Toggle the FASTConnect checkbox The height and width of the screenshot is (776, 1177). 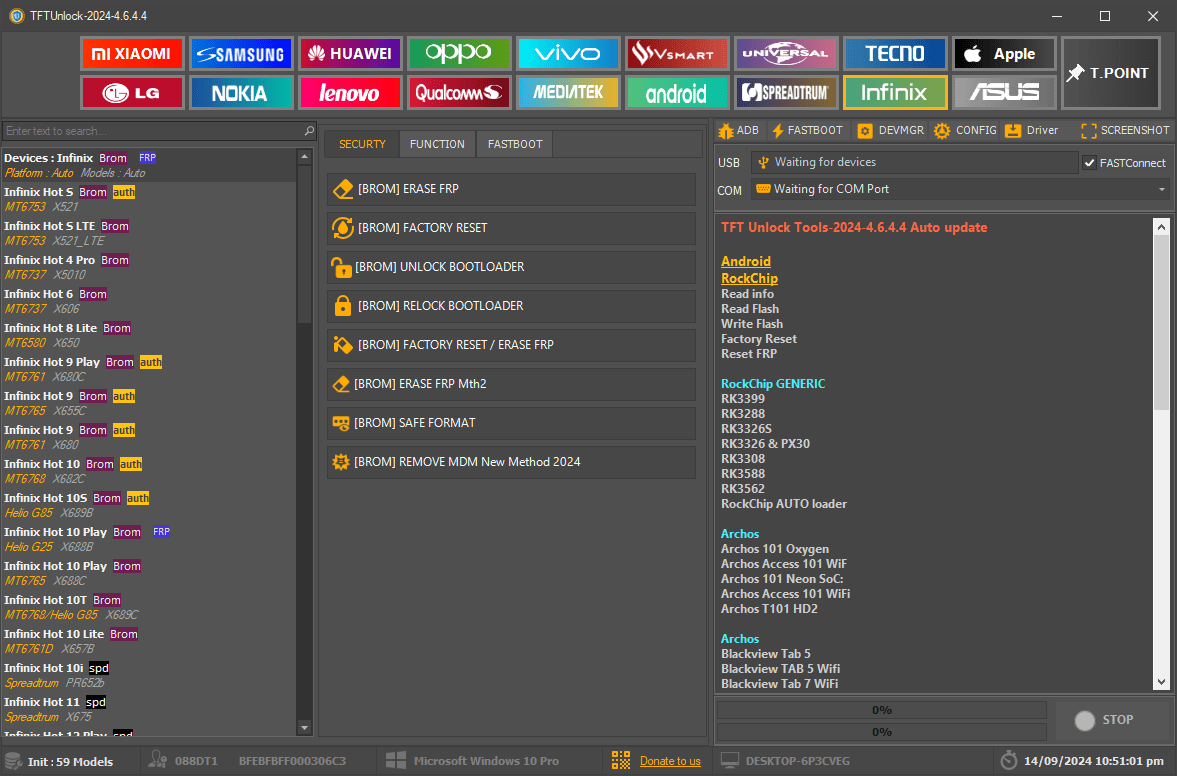click(x=1090, y=163)
